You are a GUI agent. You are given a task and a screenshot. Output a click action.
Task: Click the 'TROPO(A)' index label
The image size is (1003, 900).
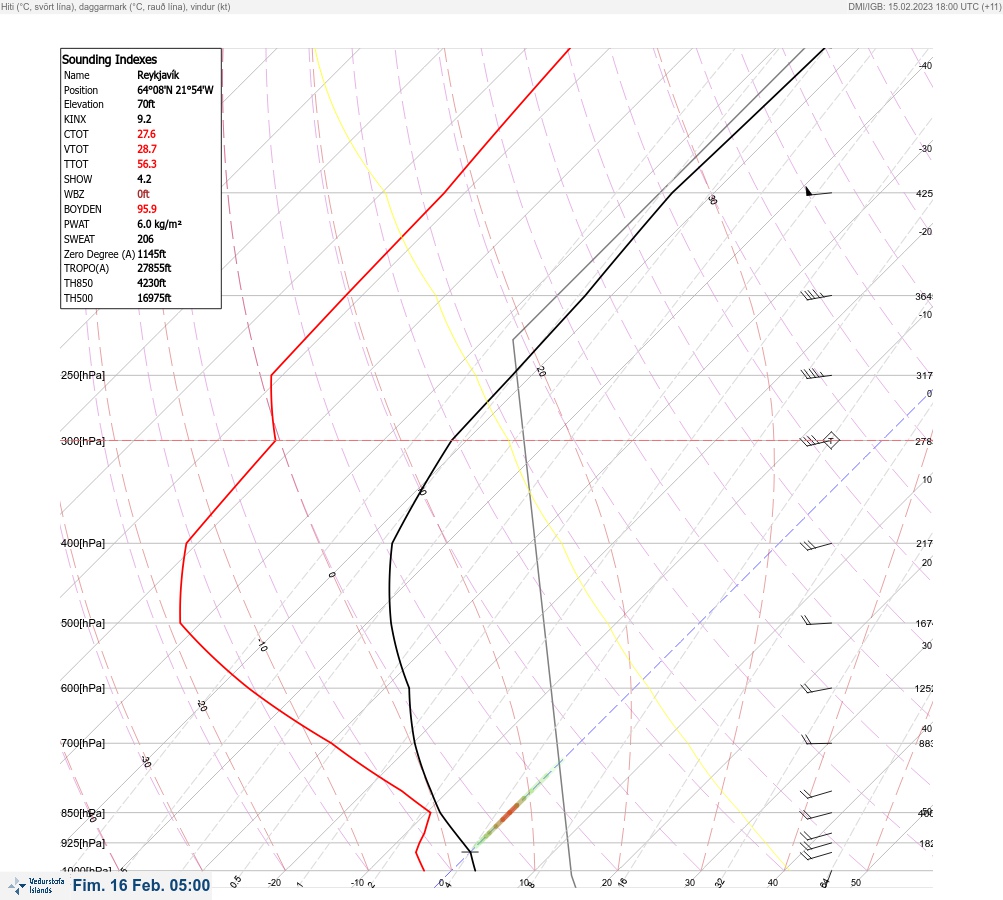click(86, 268)
